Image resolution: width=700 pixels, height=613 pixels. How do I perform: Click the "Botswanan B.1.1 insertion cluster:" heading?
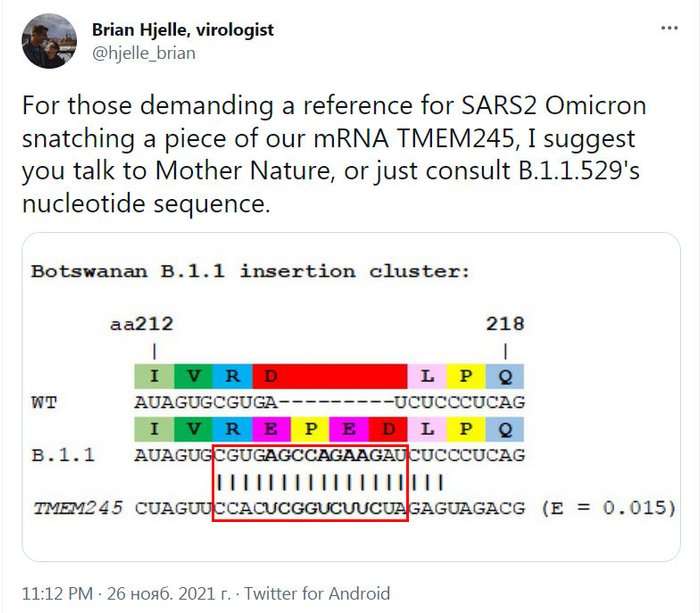[x=250, y=271]
